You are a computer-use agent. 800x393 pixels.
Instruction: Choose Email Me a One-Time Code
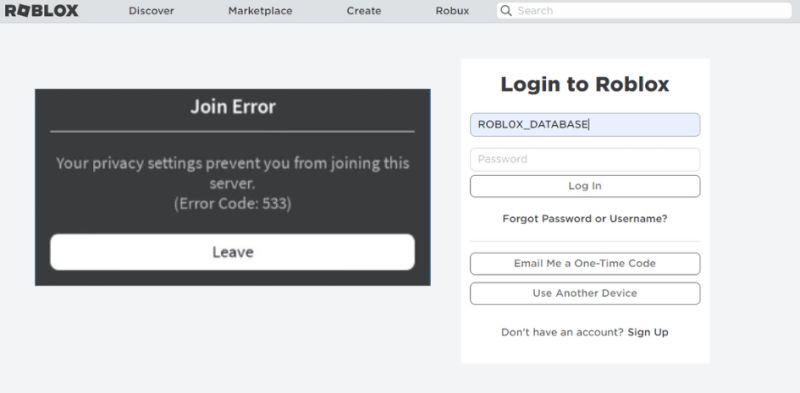pos(585,264)
